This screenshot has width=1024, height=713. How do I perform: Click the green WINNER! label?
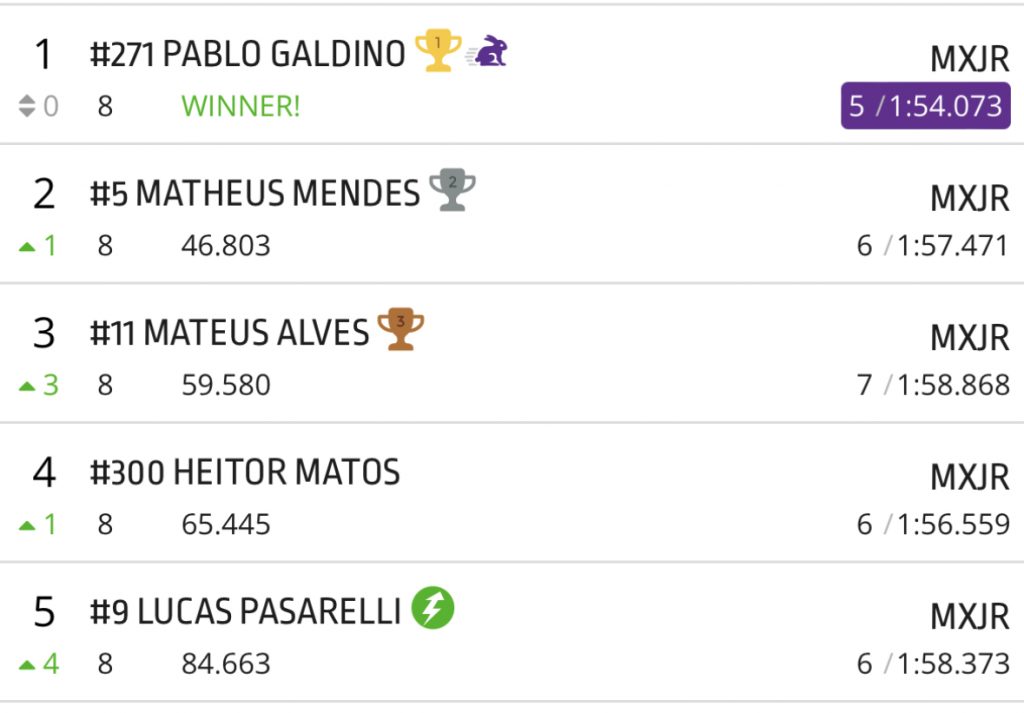(x=240, y=106)
